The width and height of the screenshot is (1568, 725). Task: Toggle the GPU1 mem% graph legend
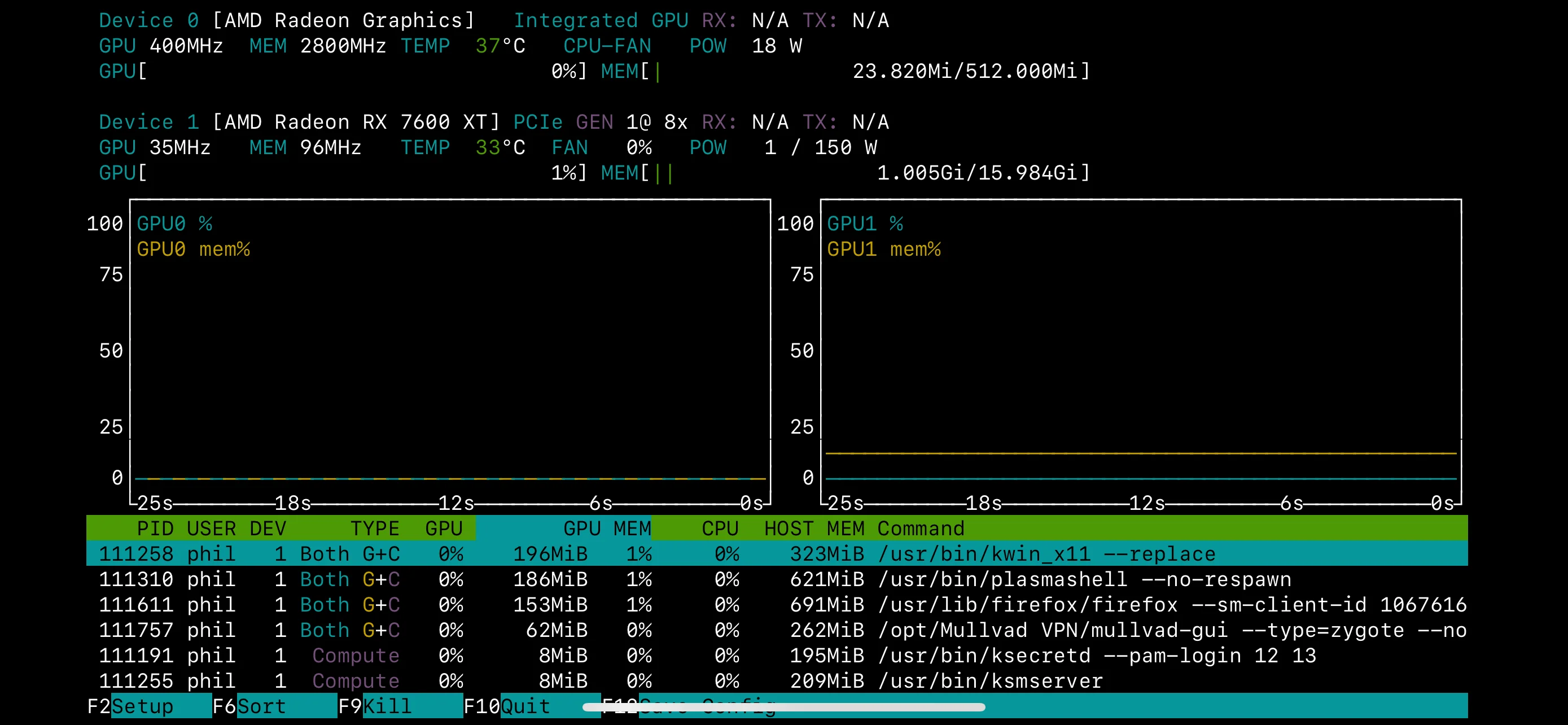tap(884, 249)
